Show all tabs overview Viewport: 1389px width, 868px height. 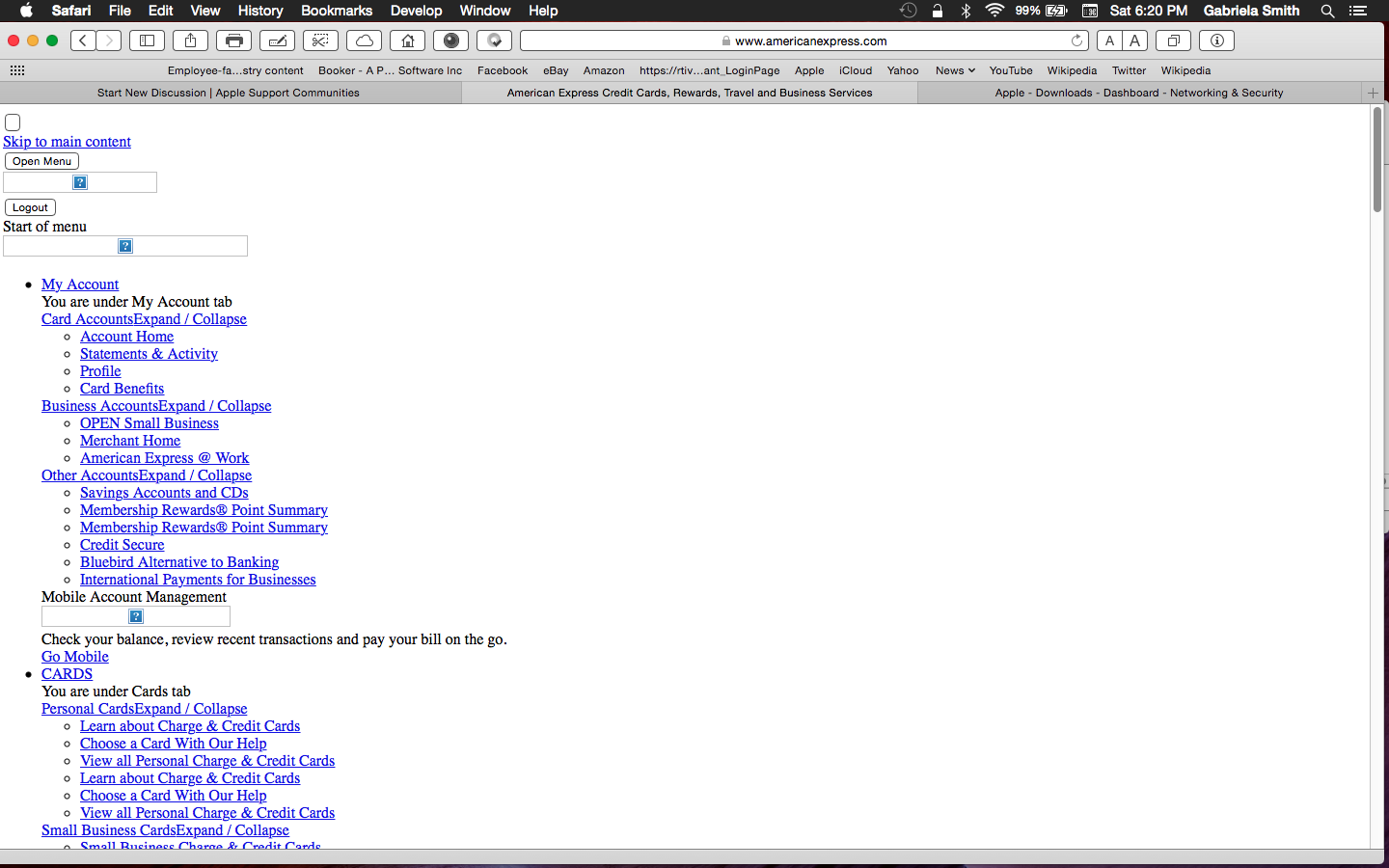[x=1174, y=41]
